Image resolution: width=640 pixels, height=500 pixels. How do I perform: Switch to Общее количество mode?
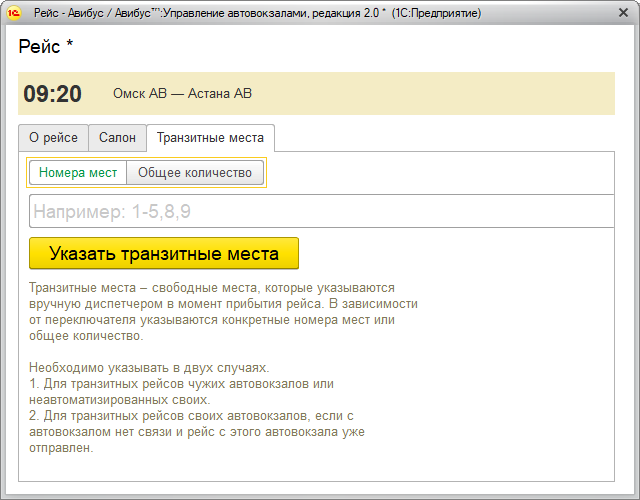195,173
